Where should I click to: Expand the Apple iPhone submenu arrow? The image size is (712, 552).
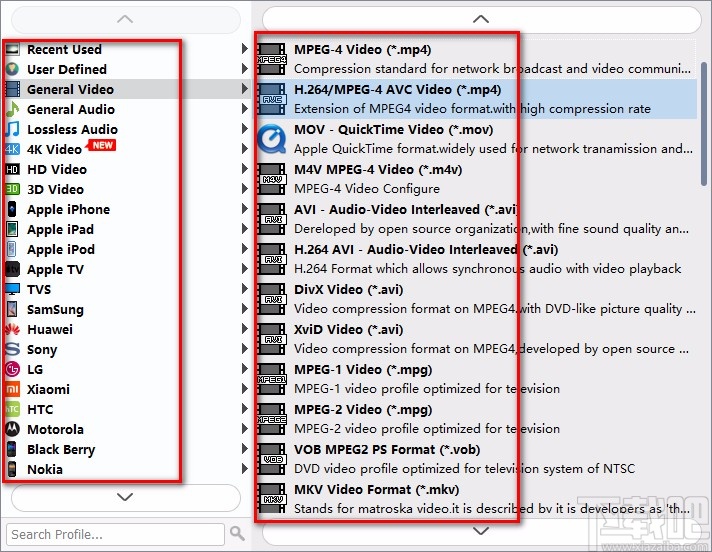pos(245,209)
